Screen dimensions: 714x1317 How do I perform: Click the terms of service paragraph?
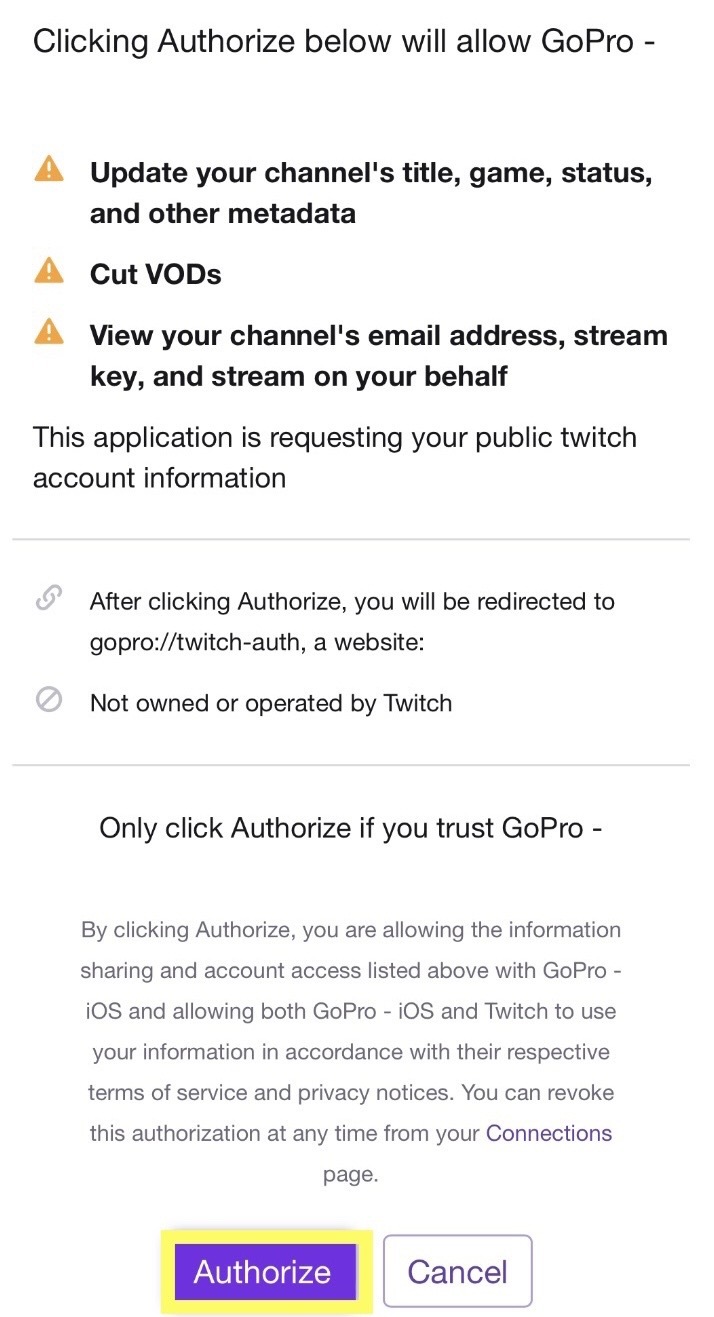(x=350, y=1050)
